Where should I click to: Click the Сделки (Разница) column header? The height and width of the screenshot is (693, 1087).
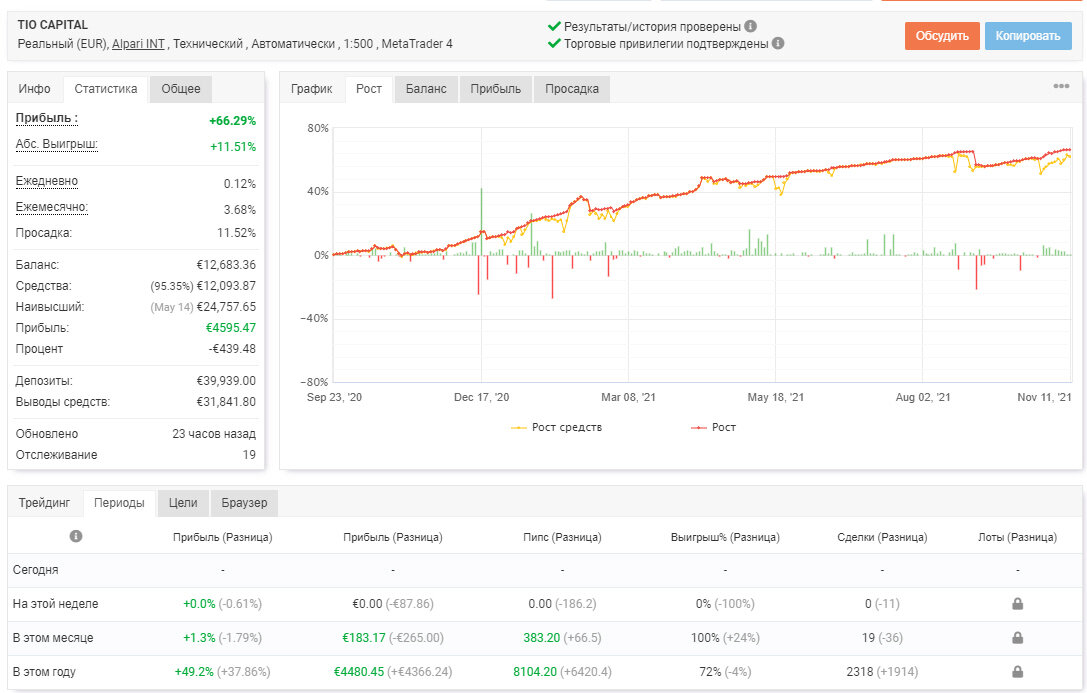pyautogui.click(x=882, y=537)
